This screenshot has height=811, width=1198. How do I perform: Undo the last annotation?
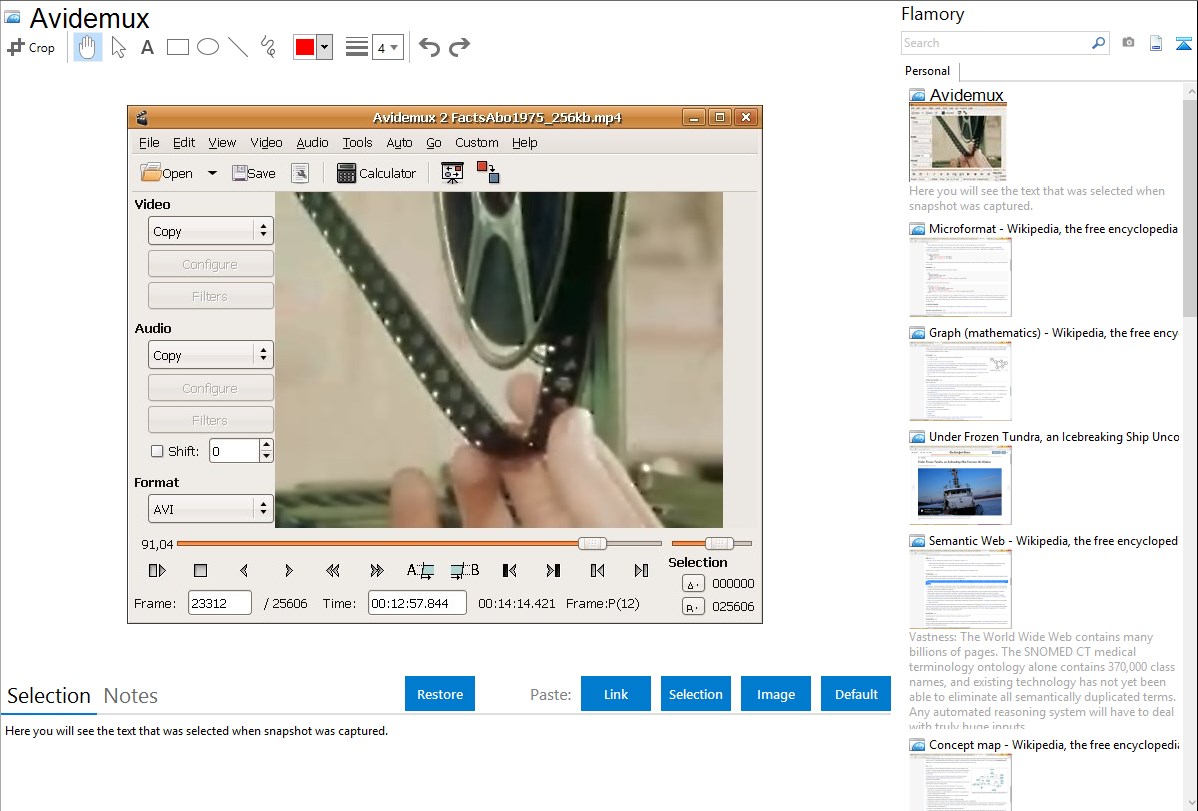tap(429, 47)
